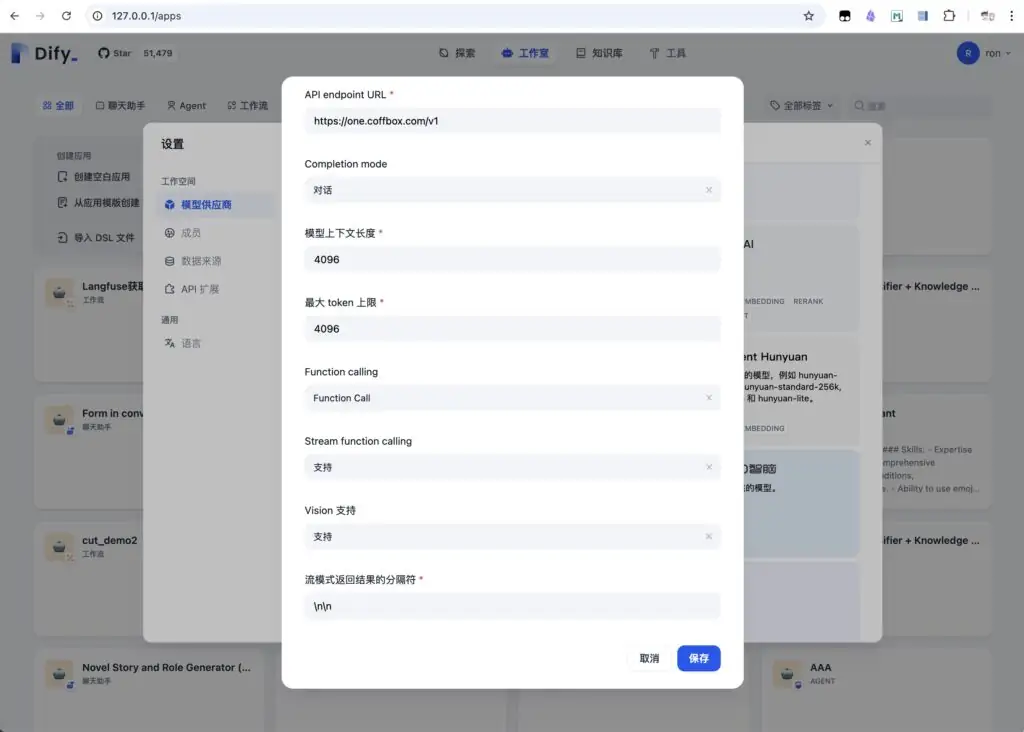This screenshot has height=732, width=1024.
Task: Select 成员 in settings sidebar
Action: (190, 233)
